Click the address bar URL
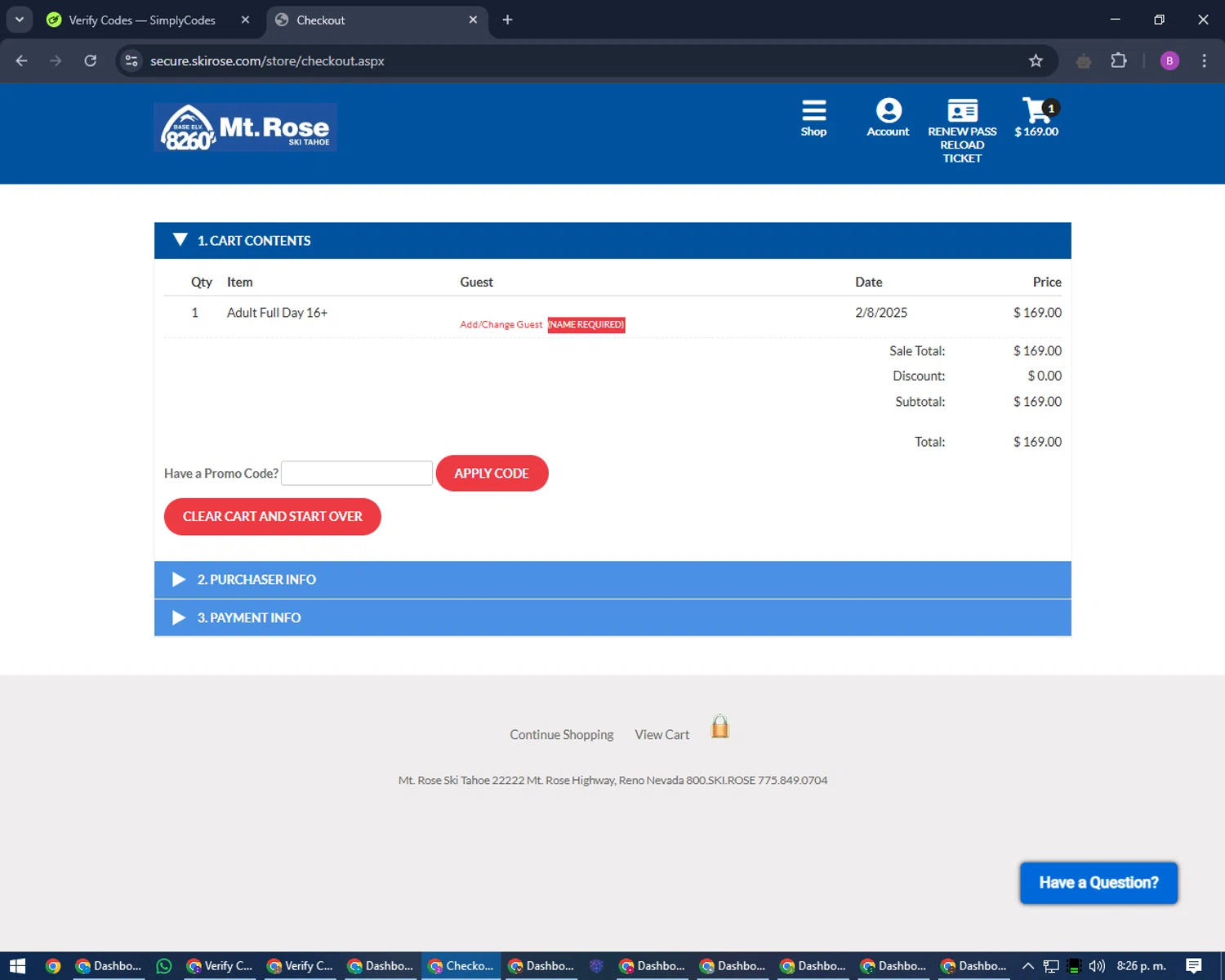The height and width of the screenshot is (980, 1225). point(267,61)
